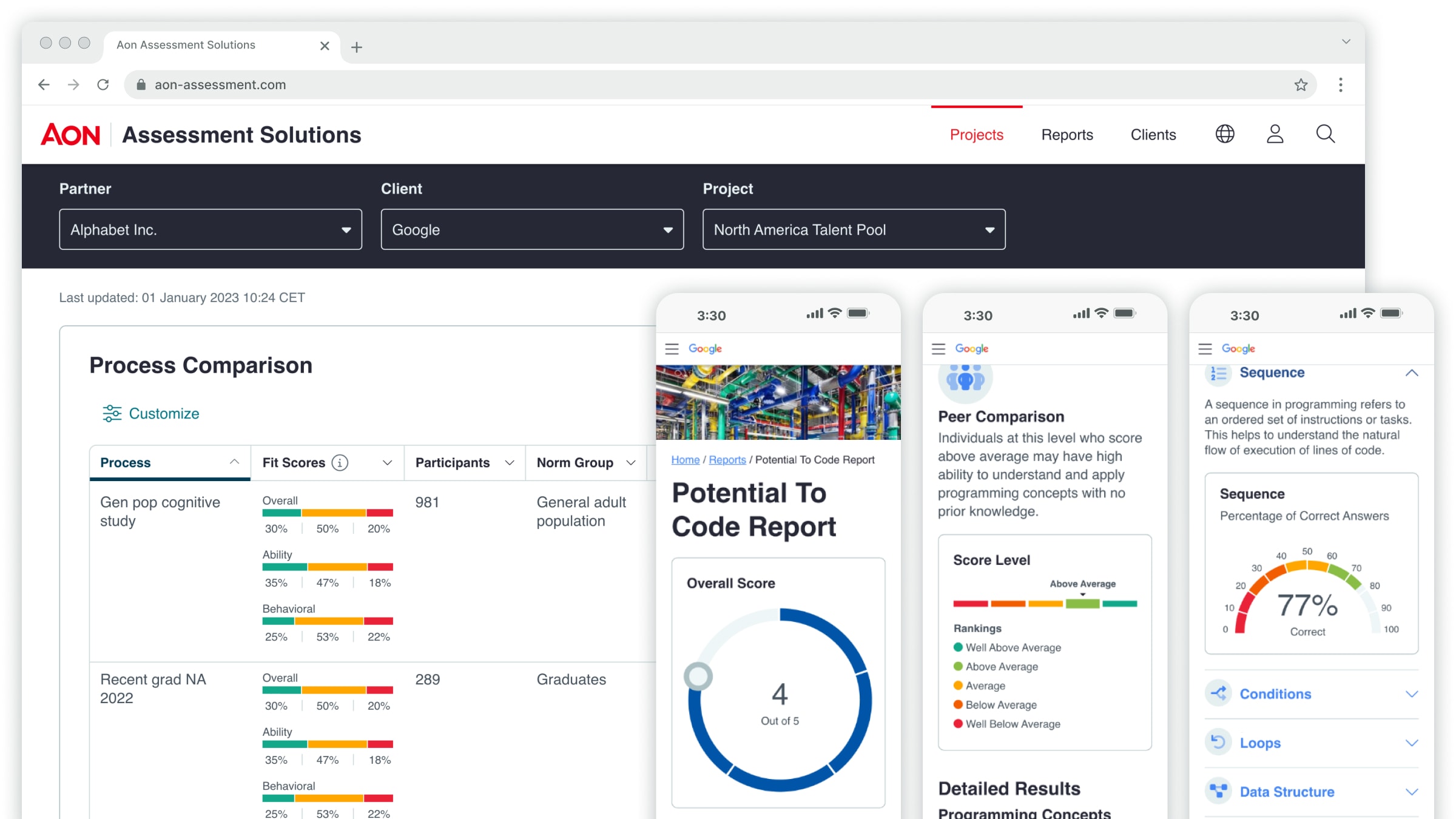Click the Above Average score level segment

(x=1083, y=604)
